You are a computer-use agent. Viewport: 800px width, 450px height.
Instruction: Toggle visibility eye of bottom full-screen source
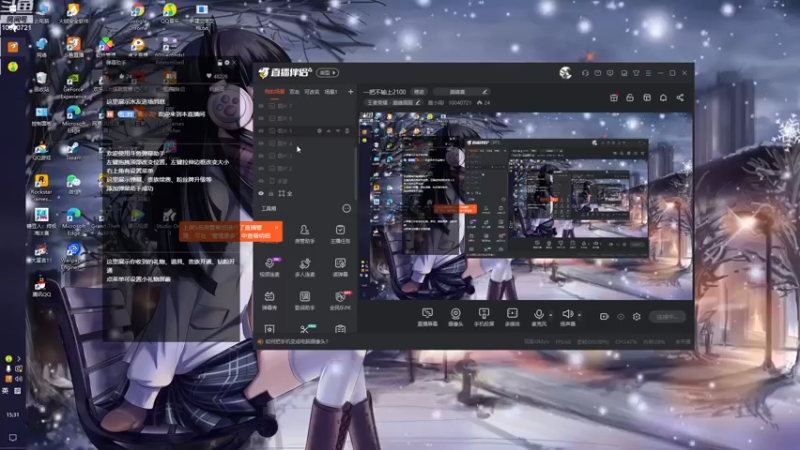point(261,193)
